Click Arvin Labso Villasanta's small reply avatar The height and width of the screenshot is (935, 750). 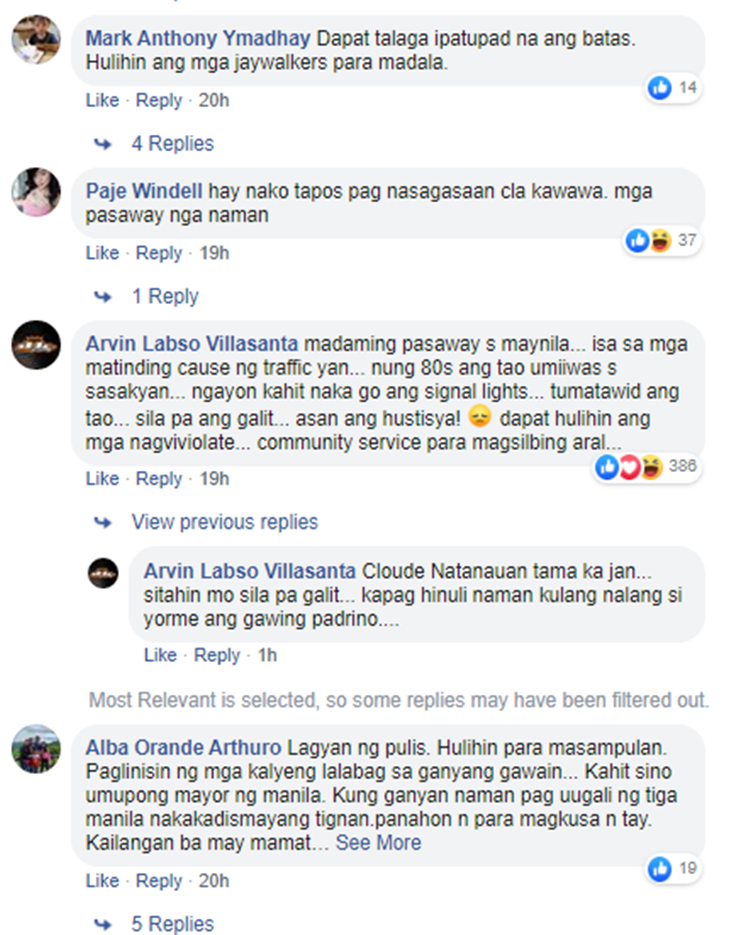[x=103, y=573]
